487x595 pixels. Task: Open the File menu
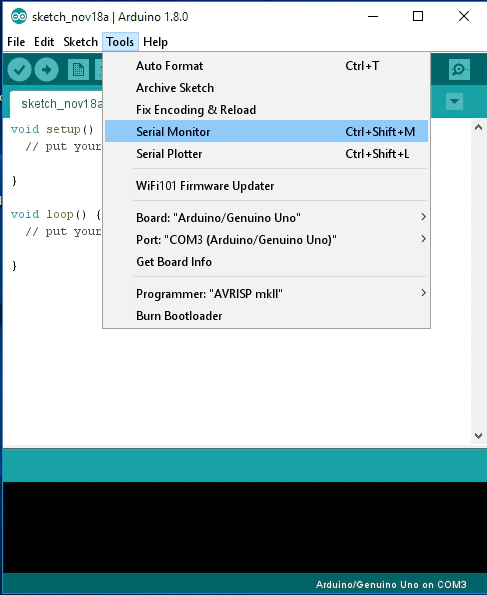[x=16, y=42]
